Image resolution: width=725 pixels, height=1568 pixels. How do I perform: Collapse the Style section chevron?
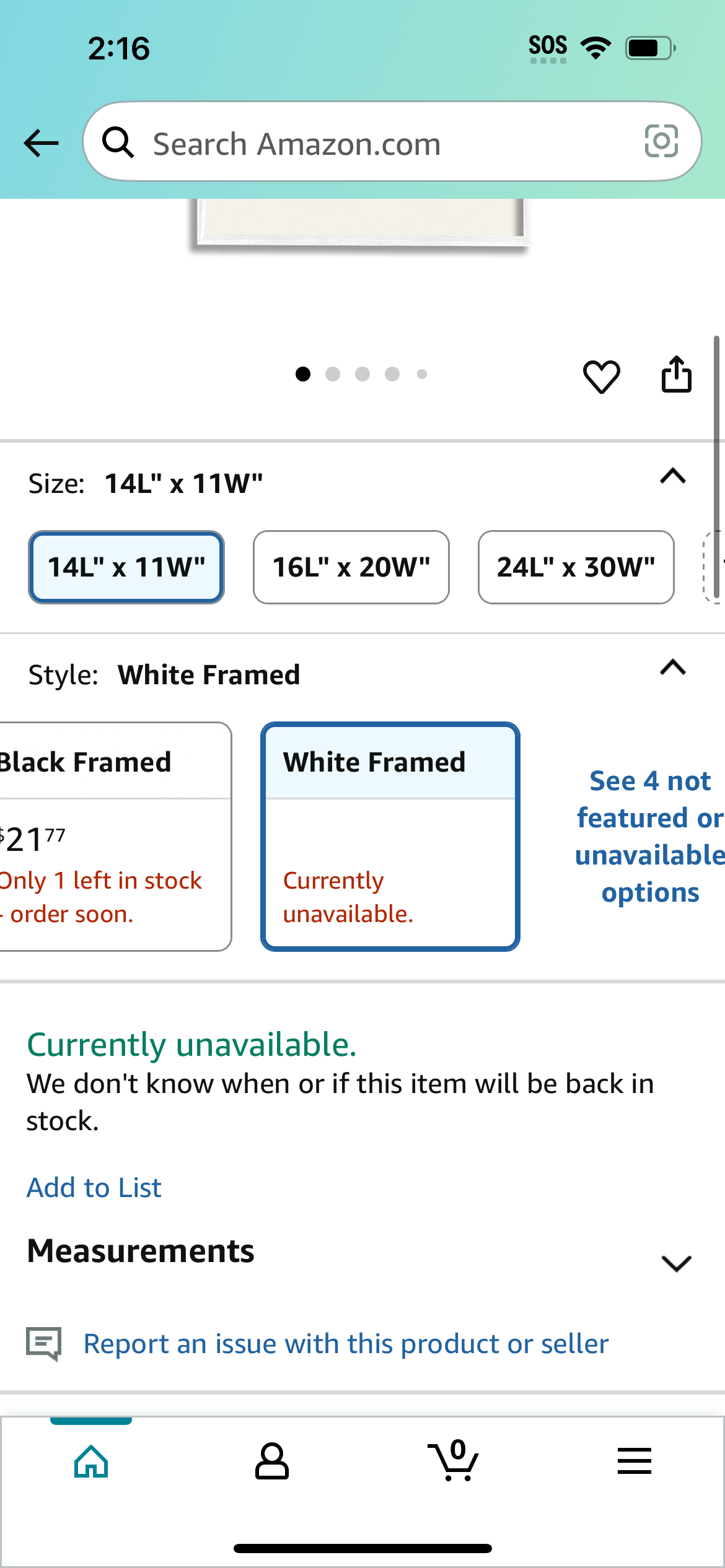pos(673,667)
